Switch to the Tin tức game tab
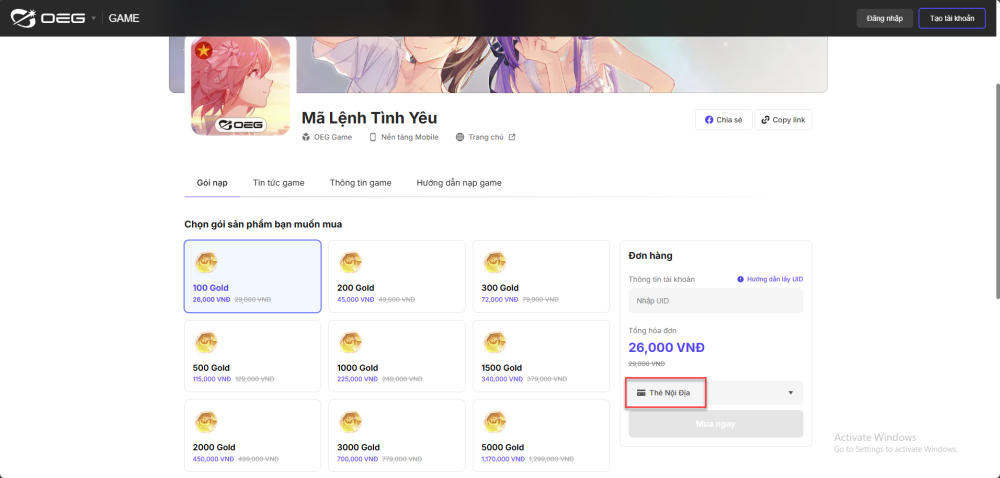The height and width of the screenshot is (478, 1000). [278, 183]
